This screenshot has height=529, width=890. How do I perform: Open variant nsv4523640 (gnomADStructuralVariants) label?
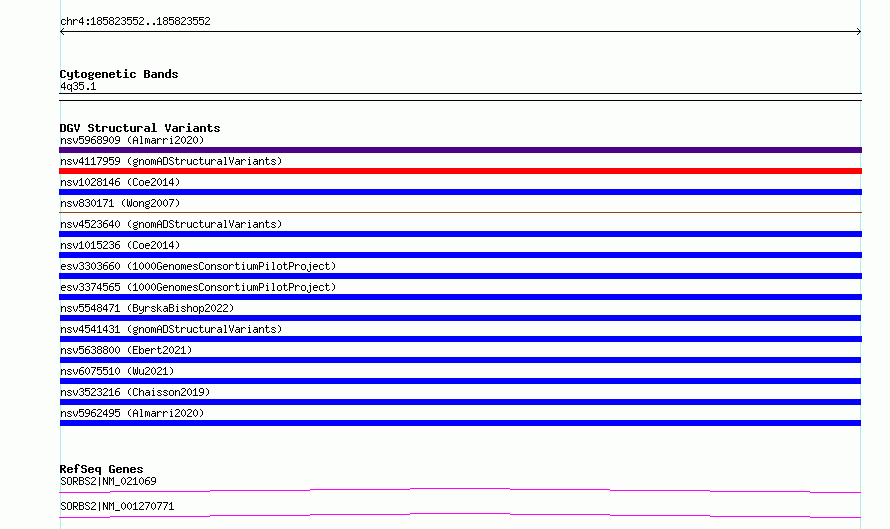[171, 224]
